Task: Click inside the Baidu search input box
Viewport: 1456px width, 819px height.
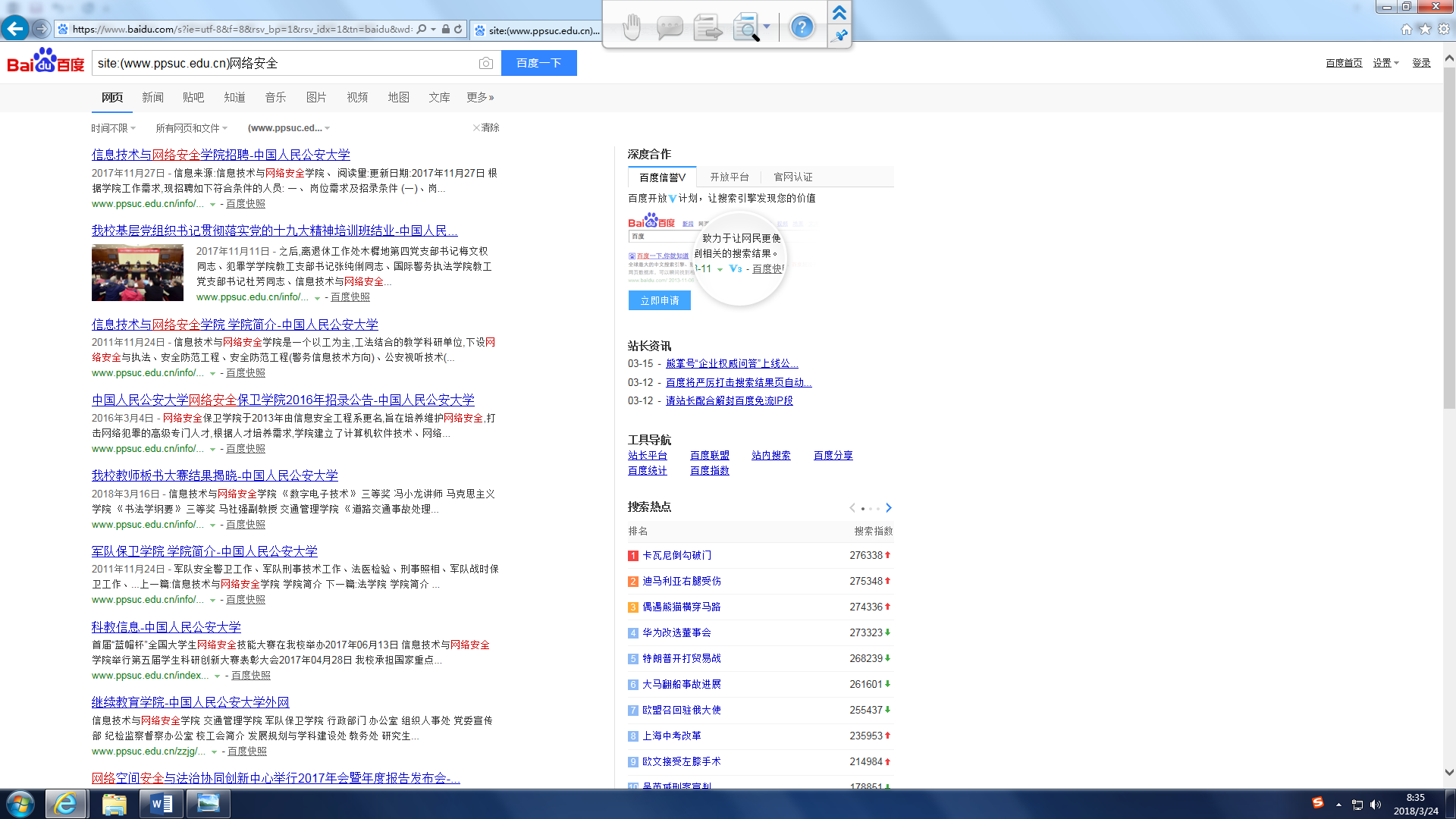Action: [x=284, y=63]
